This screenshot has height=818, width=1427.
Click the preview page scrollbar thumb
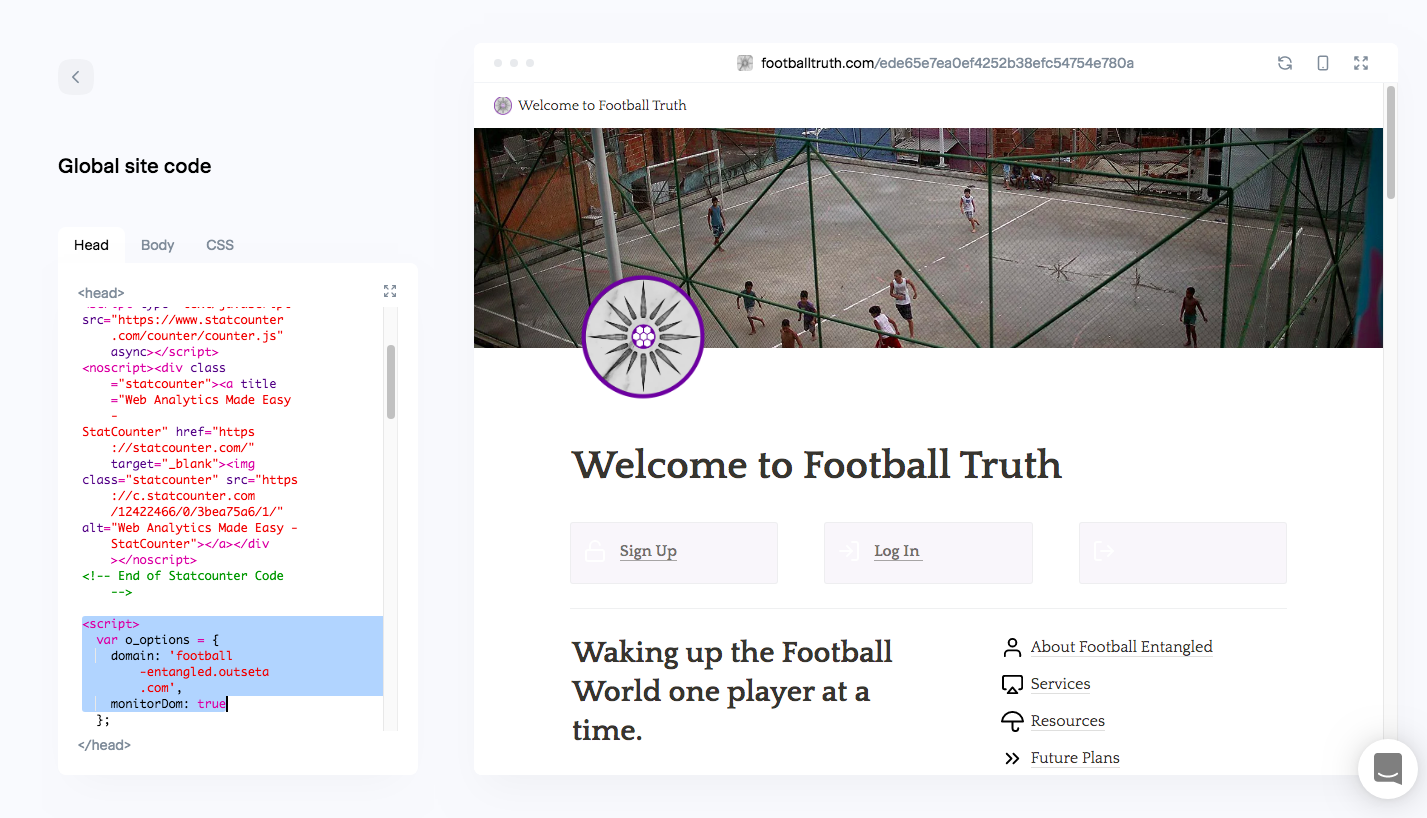tap(1390, 143)
